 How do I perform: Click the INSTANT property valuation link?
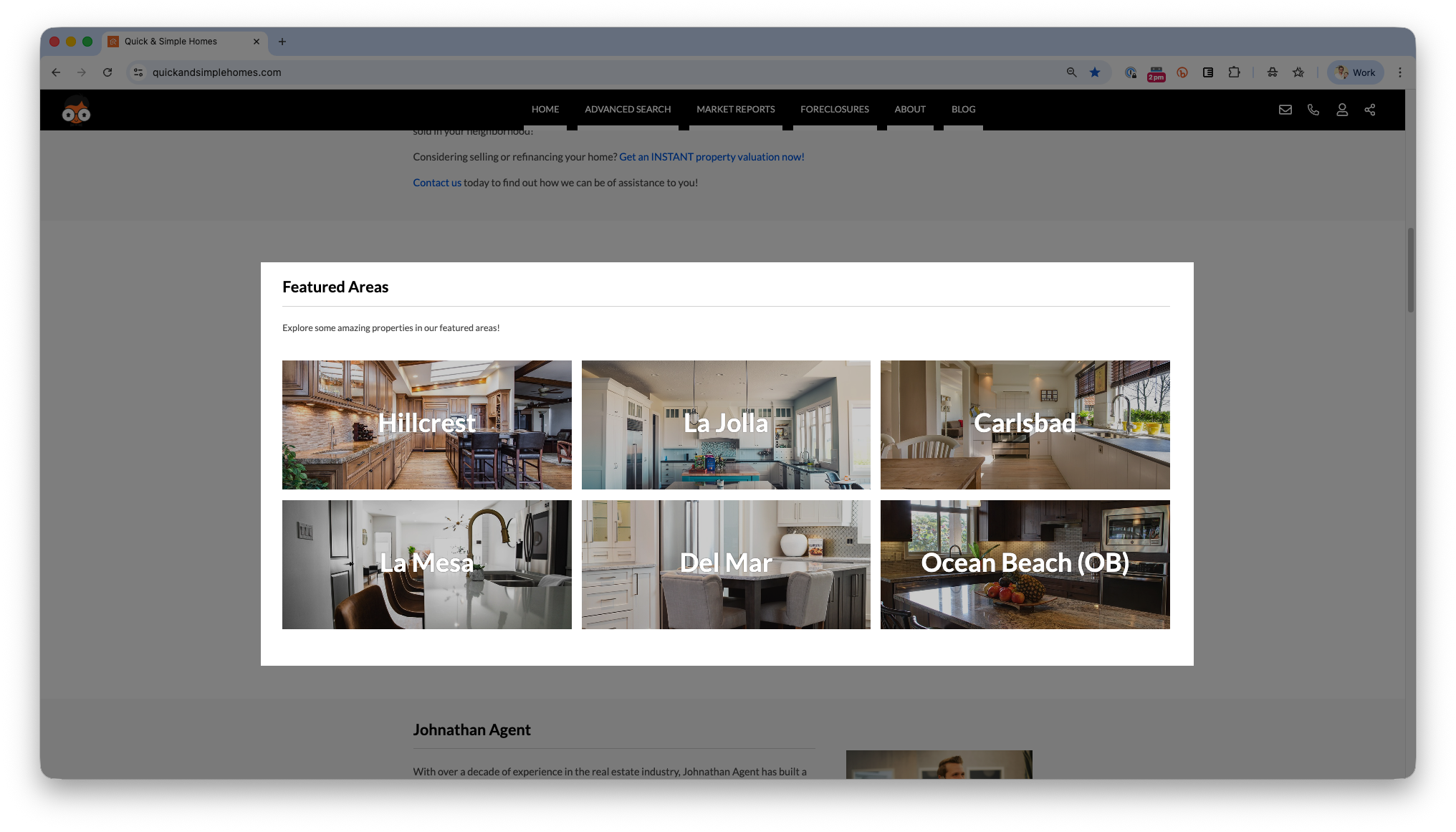click(x=711, y=157)
